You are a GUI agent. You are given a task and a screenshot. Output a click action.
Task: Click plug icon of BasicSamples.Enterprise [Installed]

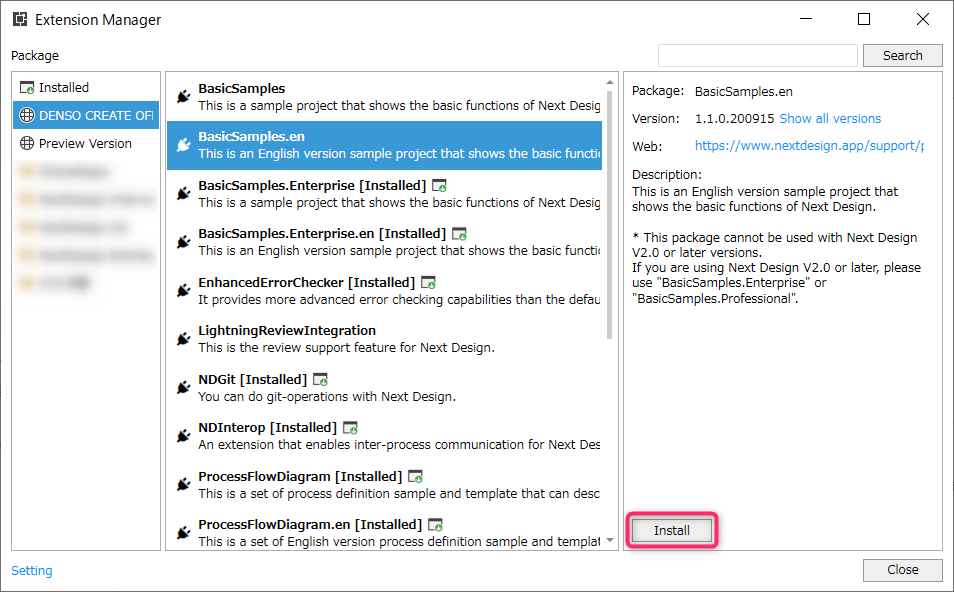(183, 193)
